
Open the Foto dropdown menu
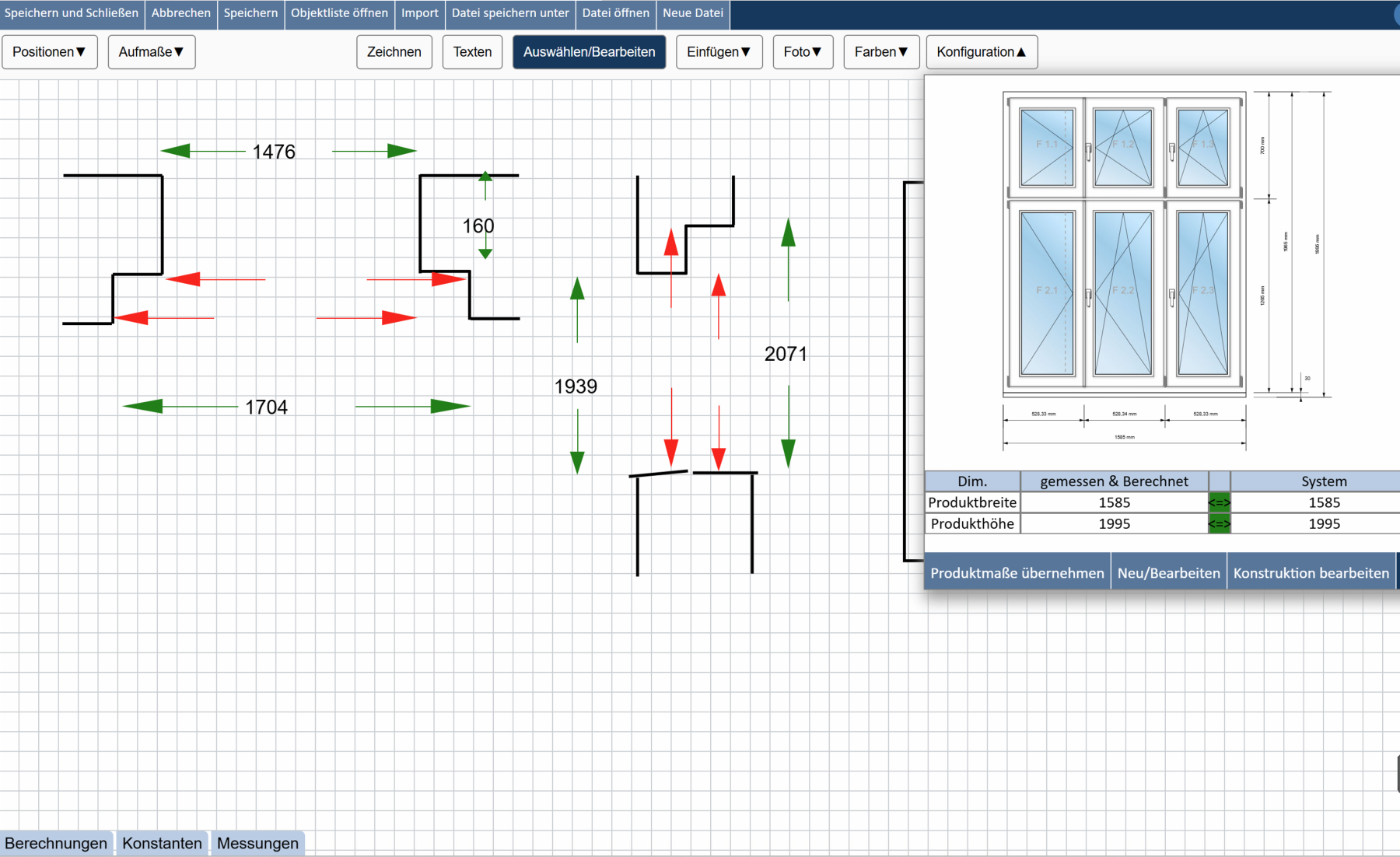click(x=803, y=52)
